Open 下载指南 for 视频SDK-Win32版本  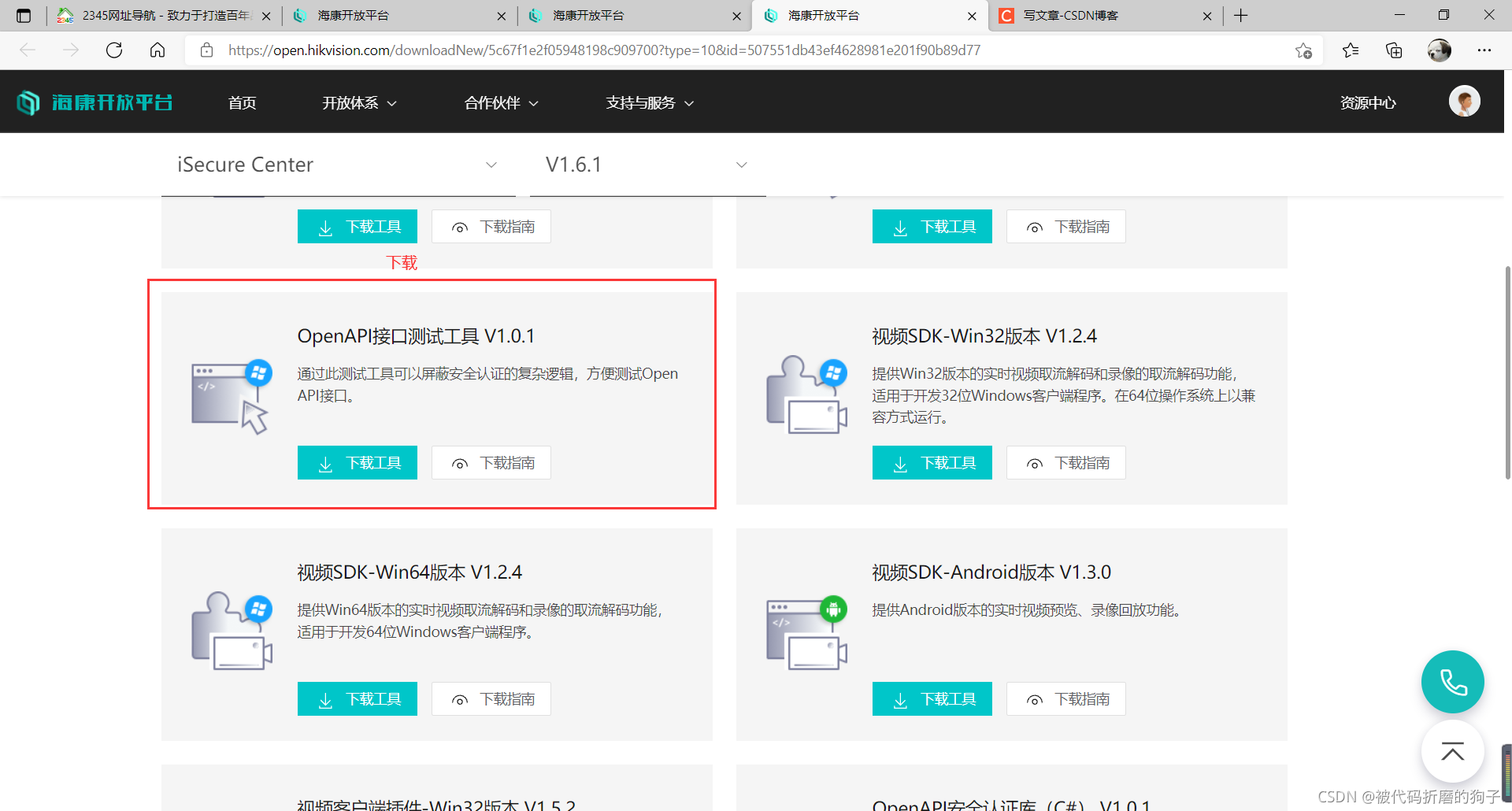(x=1066, y=463)
